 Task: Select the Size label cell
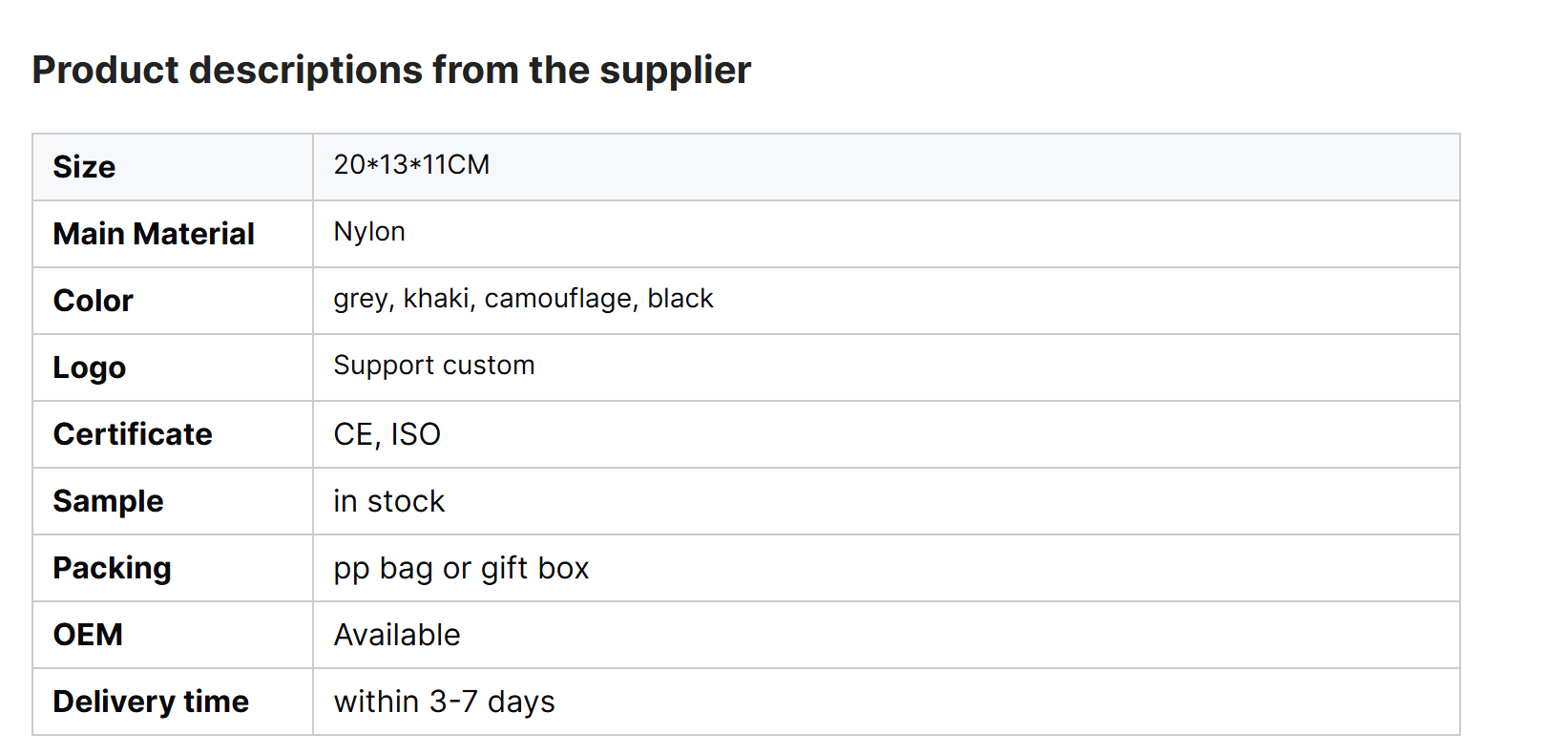point(173,167)
